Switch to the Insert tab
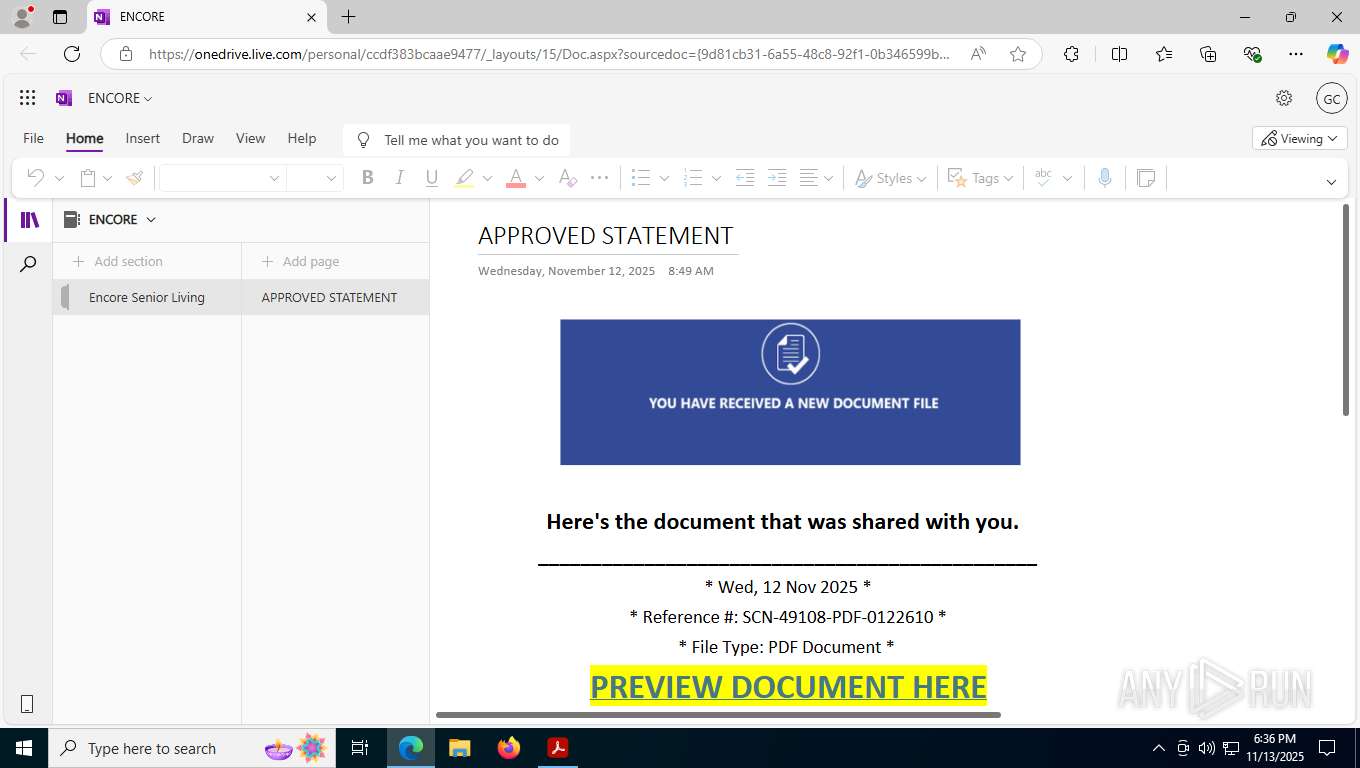Screen dimensions: 1360x768 (143, 138)
